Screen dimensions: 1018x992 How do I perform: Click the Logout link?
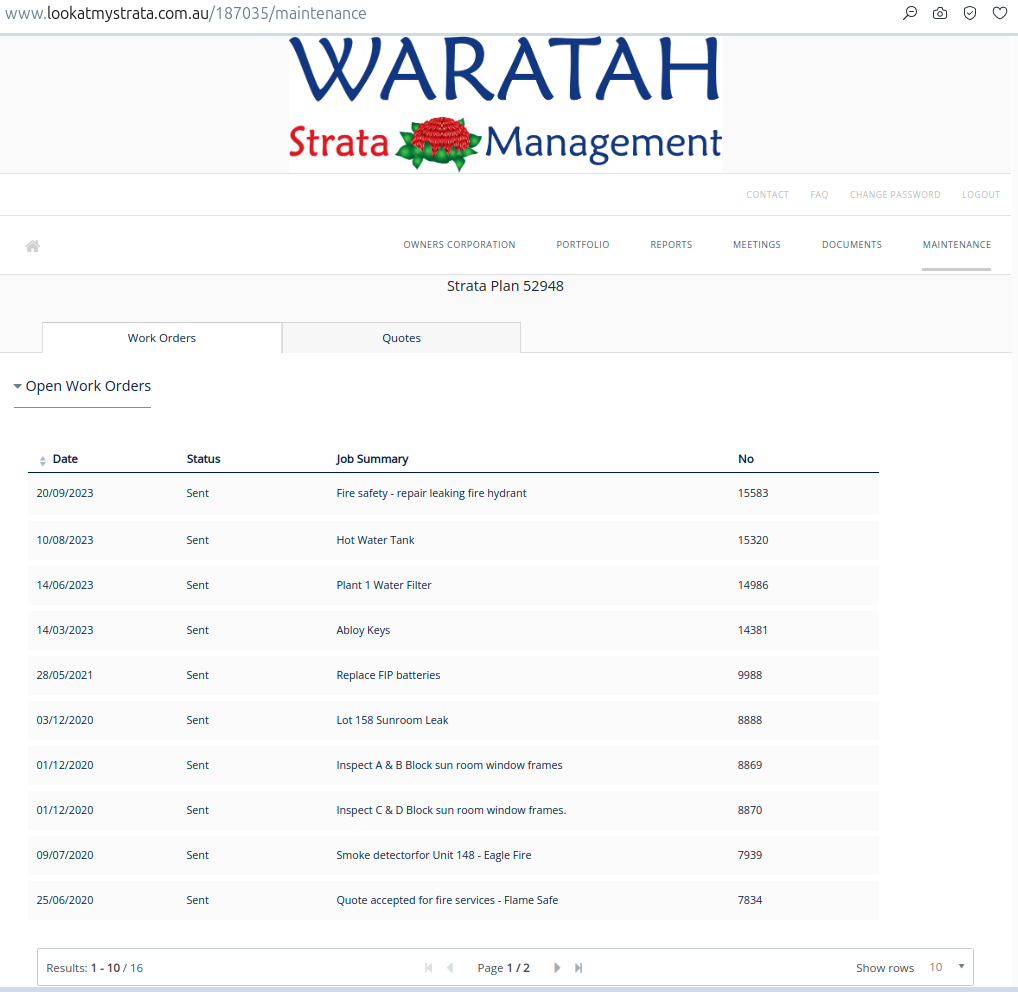[980, 195]
